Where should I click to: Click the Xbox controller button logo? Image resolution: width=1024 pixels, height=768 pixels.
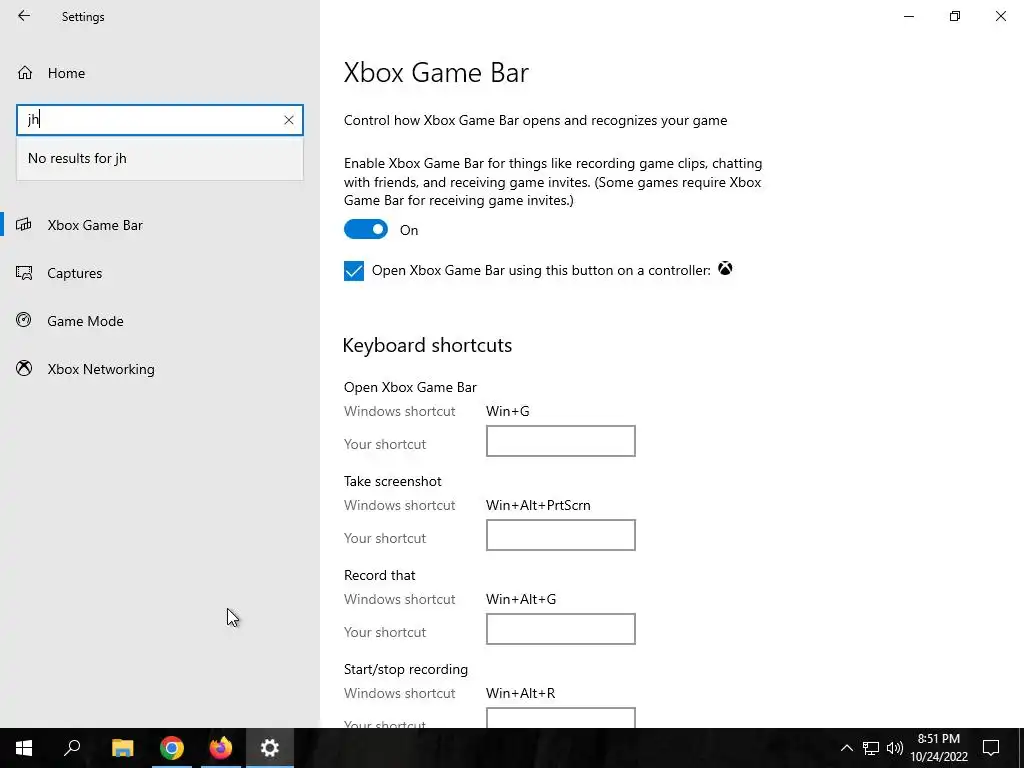[x=725, y=268]
